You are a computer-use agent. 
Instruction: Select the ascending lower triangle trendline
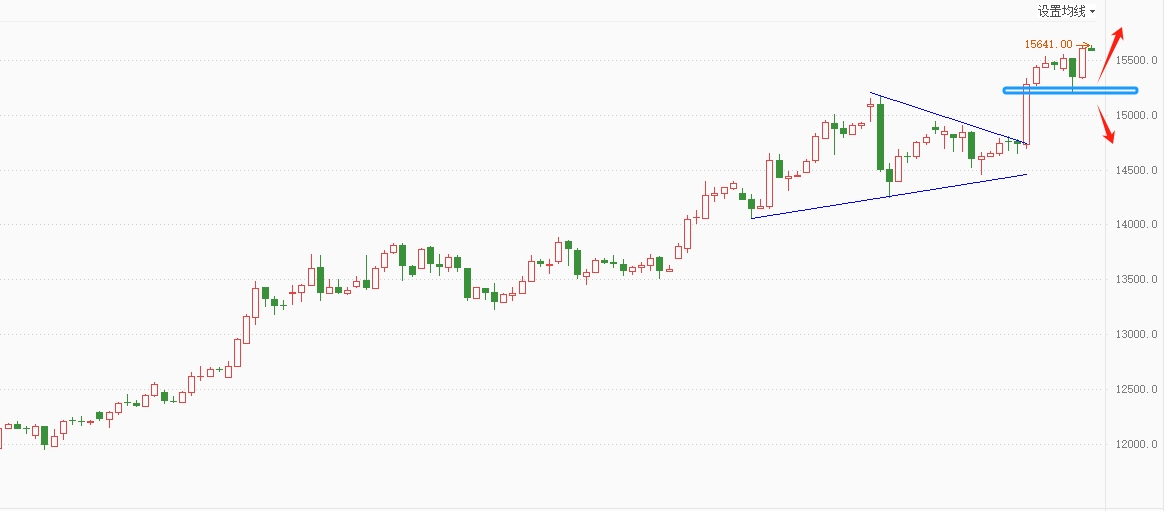pos(890,196)
